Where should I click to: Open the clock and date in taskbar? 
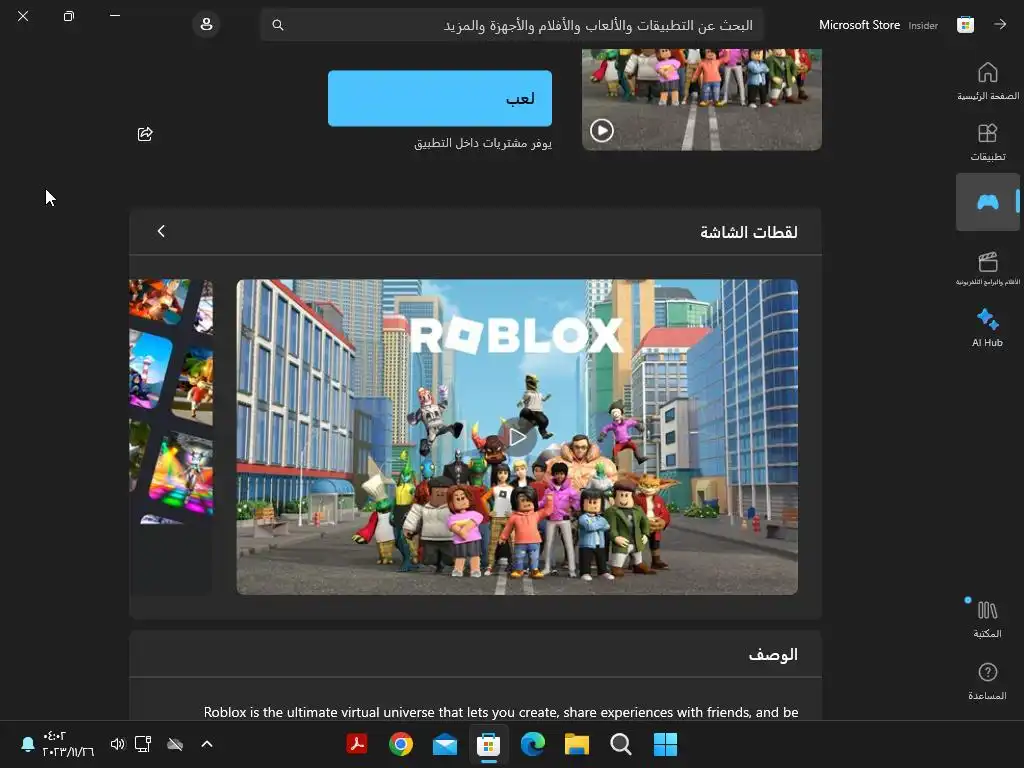point(68,744)
